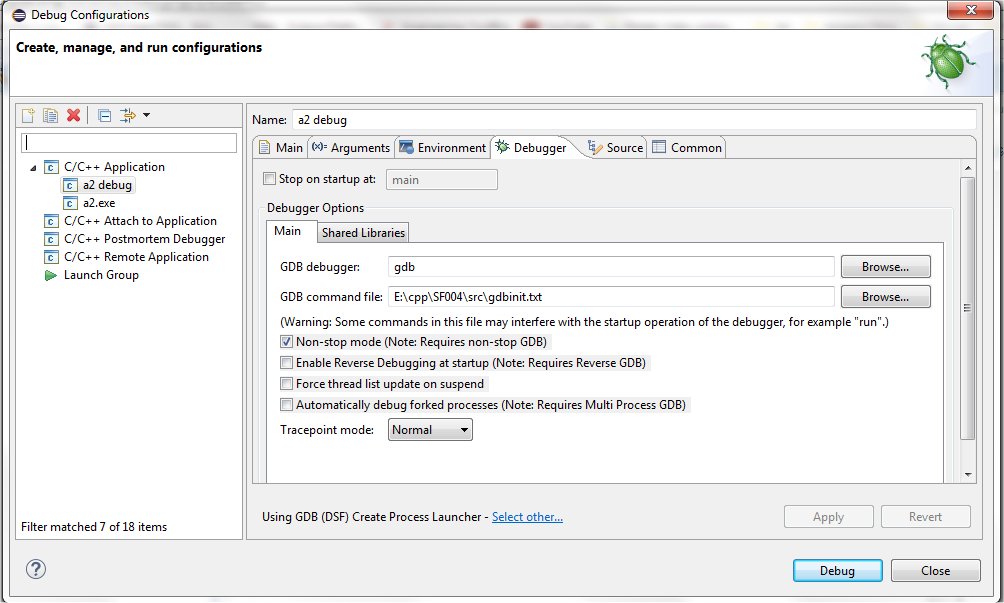Enable Reverse Debugging at startup

coord(286,364)
